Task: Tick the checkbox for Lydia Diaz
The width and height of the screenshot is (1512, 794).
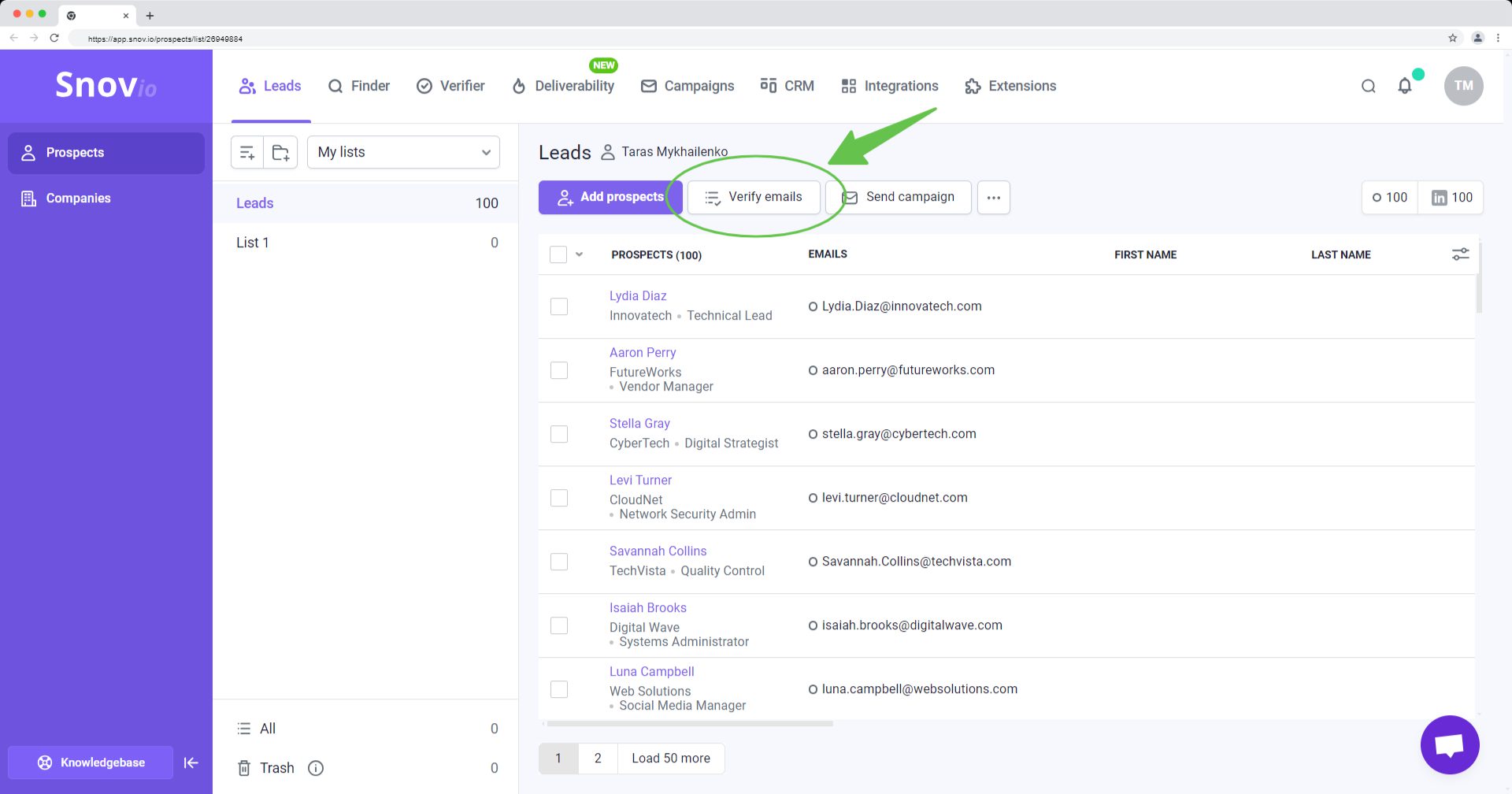Action: (559, 306)
